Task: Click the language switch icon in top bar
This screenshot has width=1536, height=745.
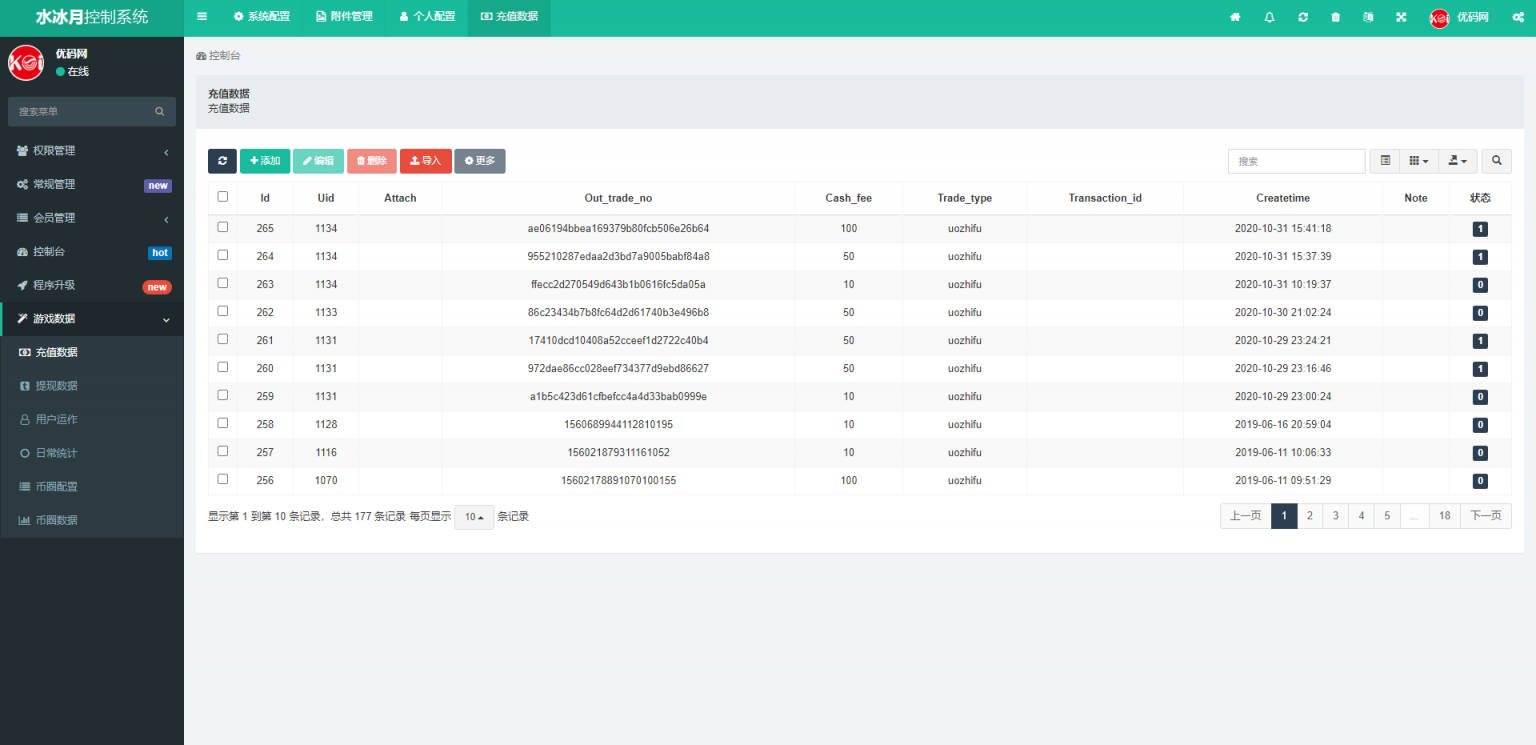Action: 1368,17
